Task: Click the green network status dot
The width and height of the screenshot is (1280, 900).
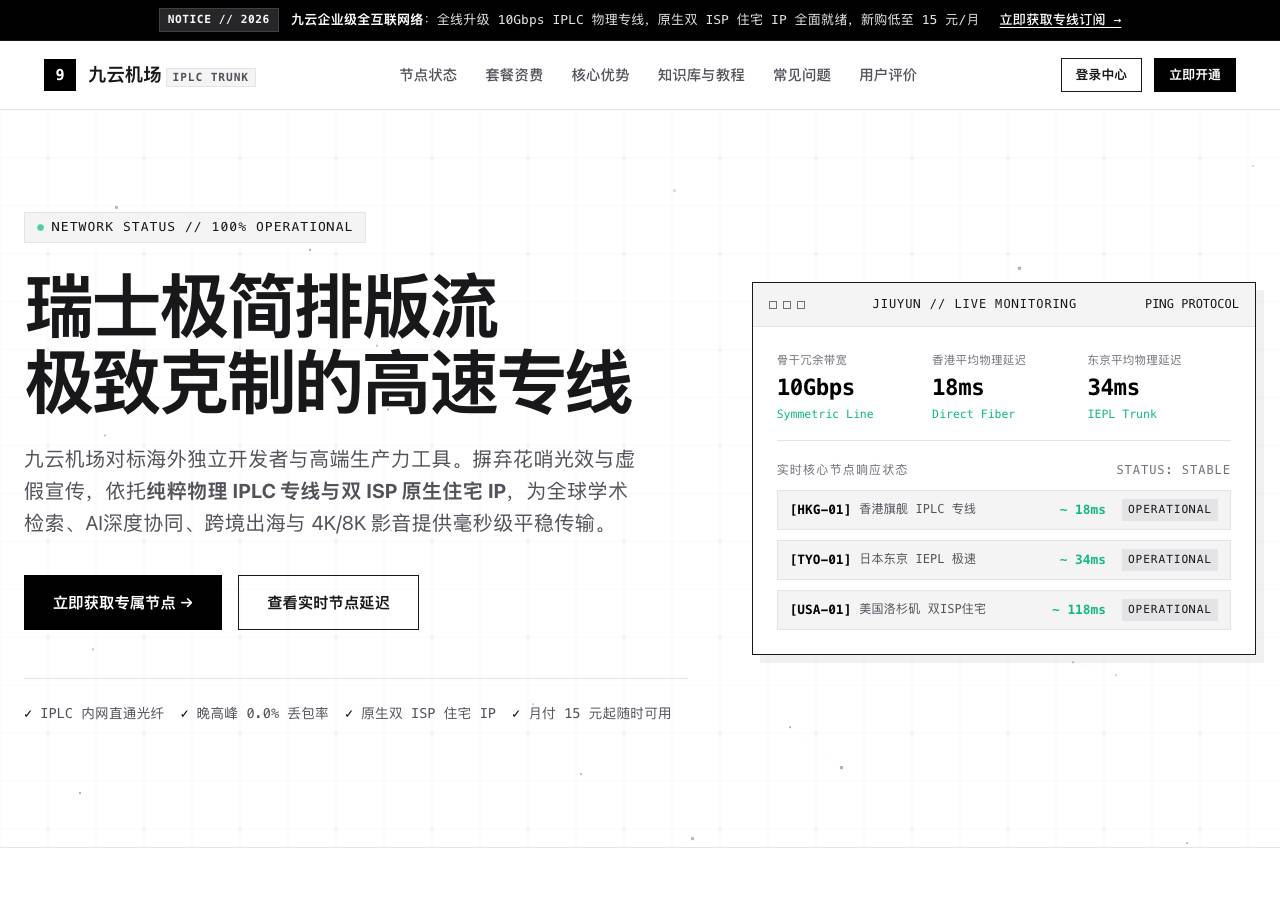Action: pyautogui.click(x=41, y=228)
